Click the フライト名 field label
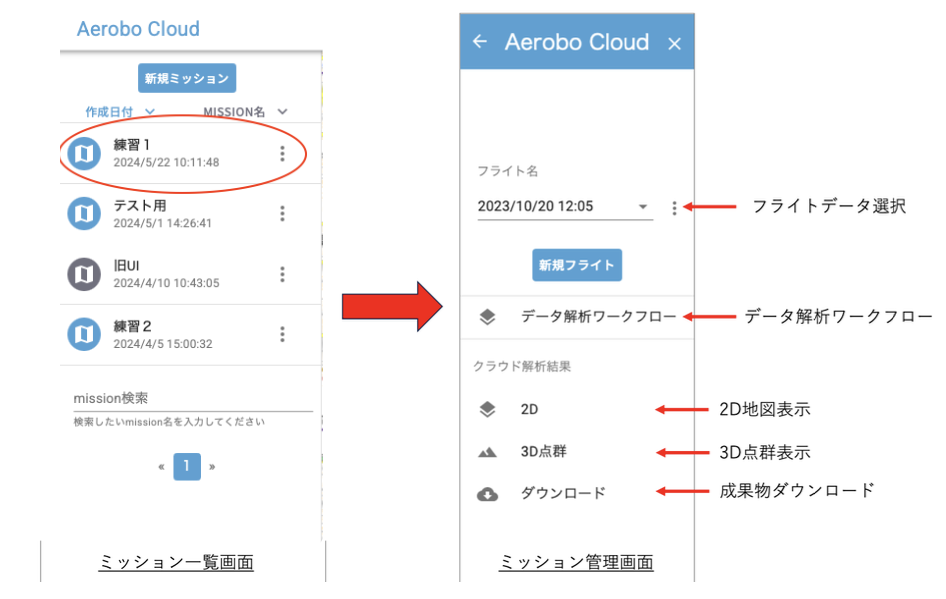Screen dimensions: 946x599 pos(507,171)
